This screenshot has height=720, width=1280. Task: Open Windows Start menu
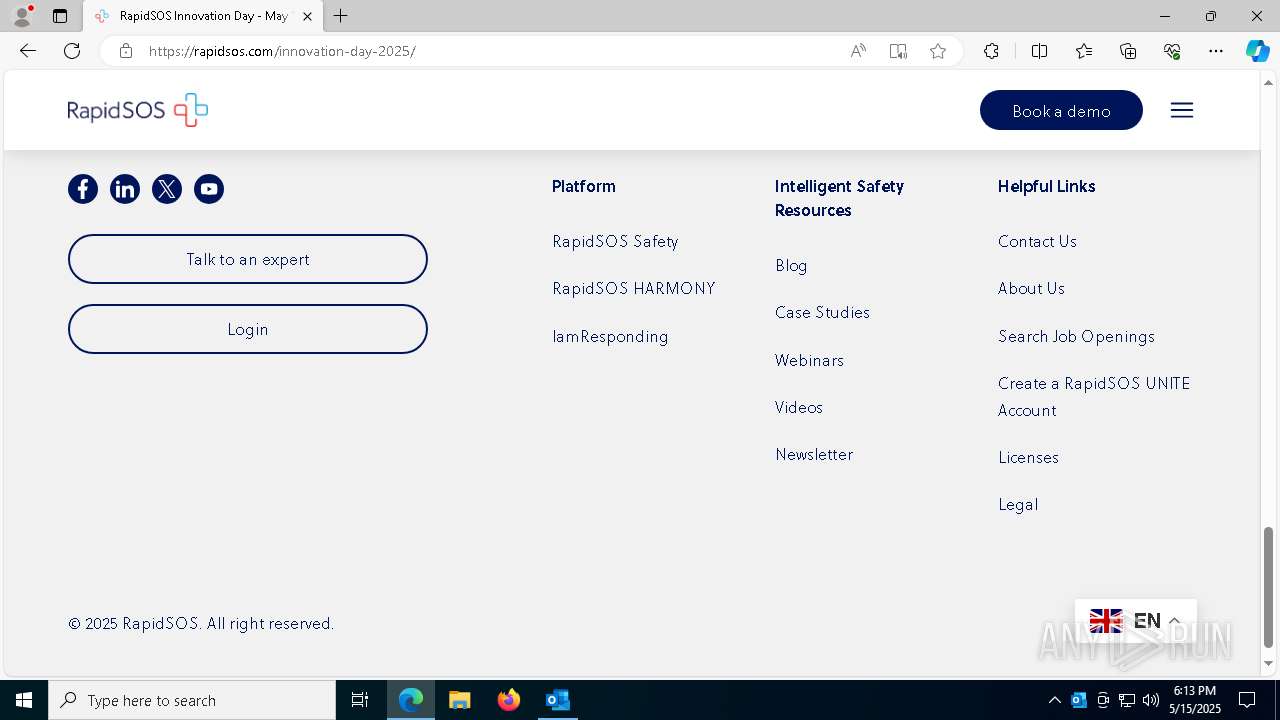[x=24, y=700]
